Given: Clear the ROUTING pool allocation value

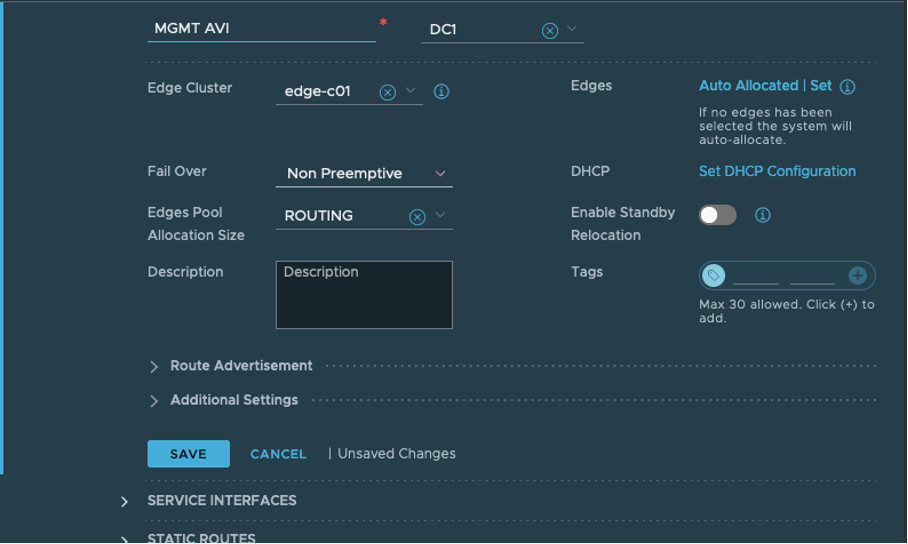Looking at the screenshot, I should (417, 217).
